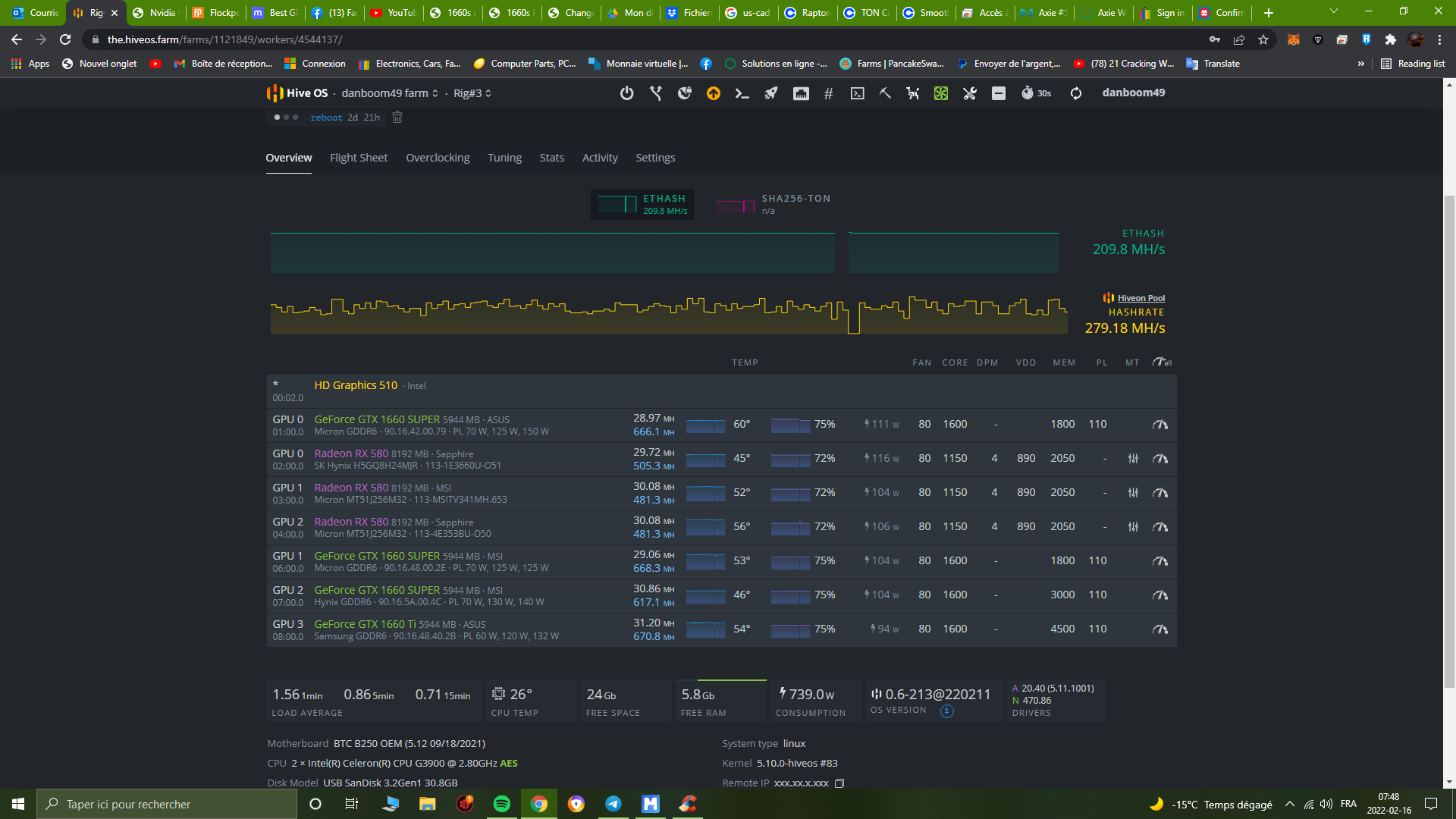Click the wrench and screwdriver tools icon
This screenshot has width=1456, height=819.
point(970,93)
